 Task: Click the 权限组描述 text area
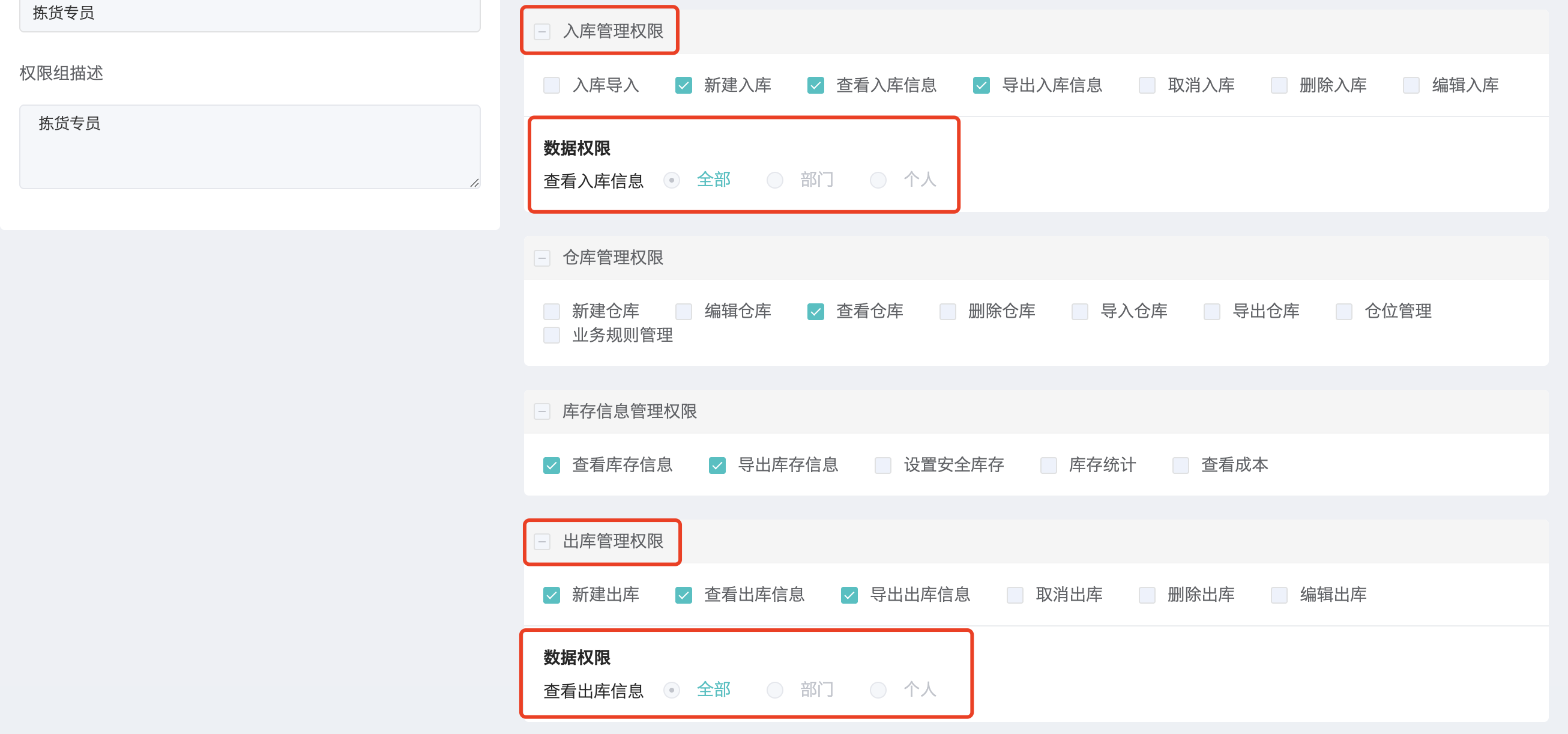pyautogui.click(x=250, y=147)
